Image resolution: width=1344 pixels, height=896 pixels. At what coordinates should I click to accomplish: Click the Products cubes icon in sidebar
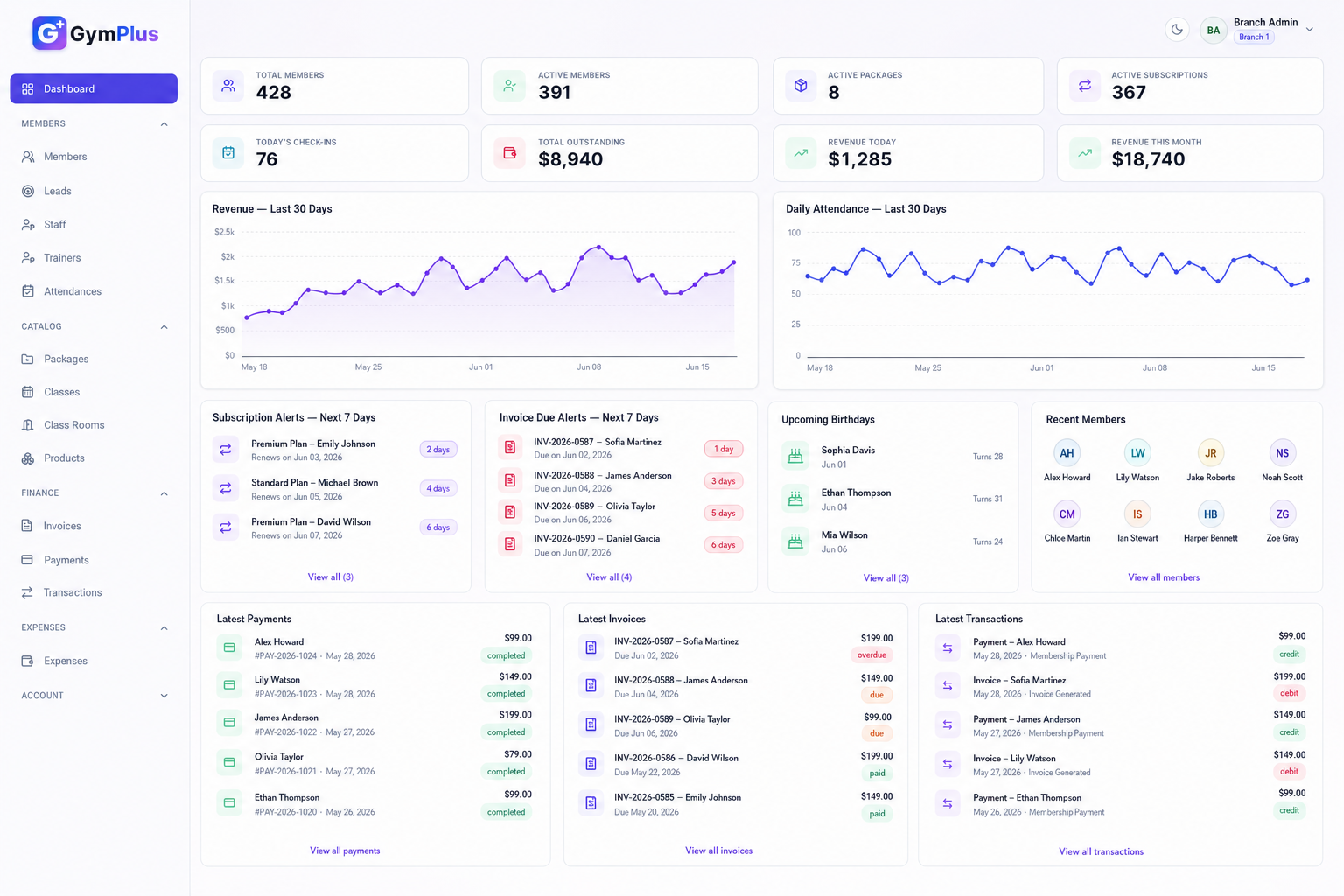click(x=28, y=458)
